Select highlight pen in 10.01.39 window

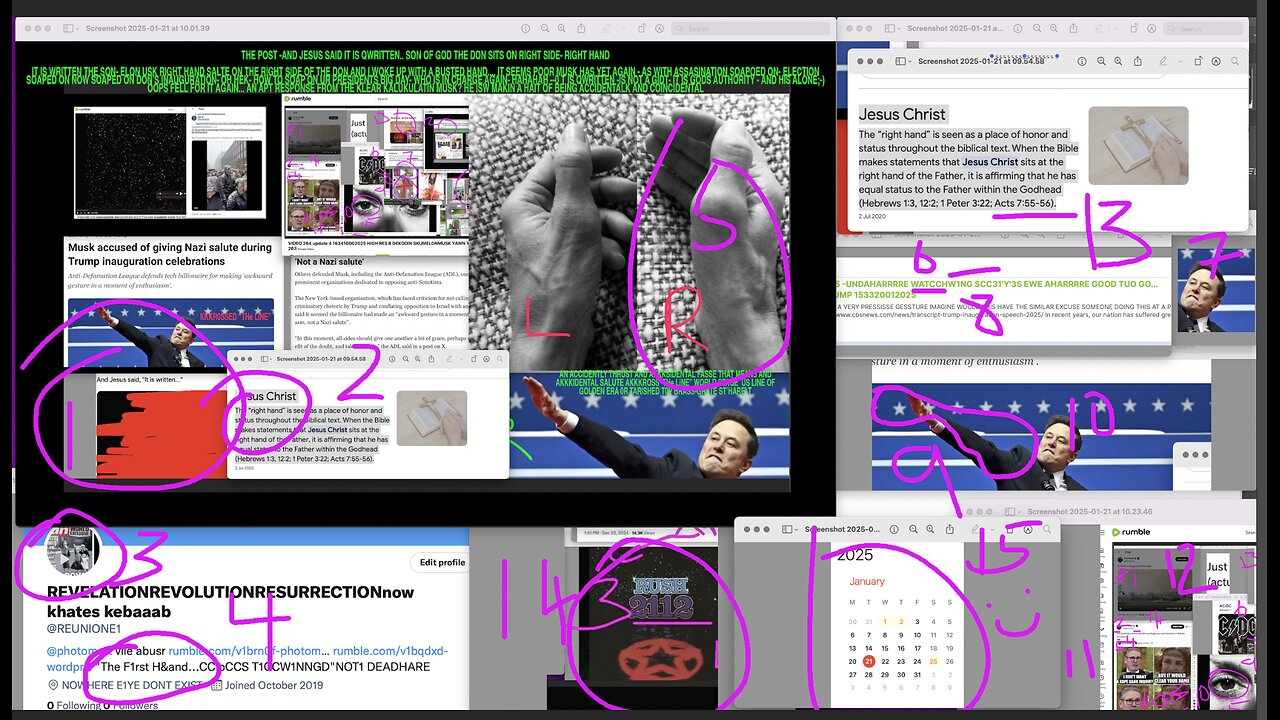(x=607, y=28)
